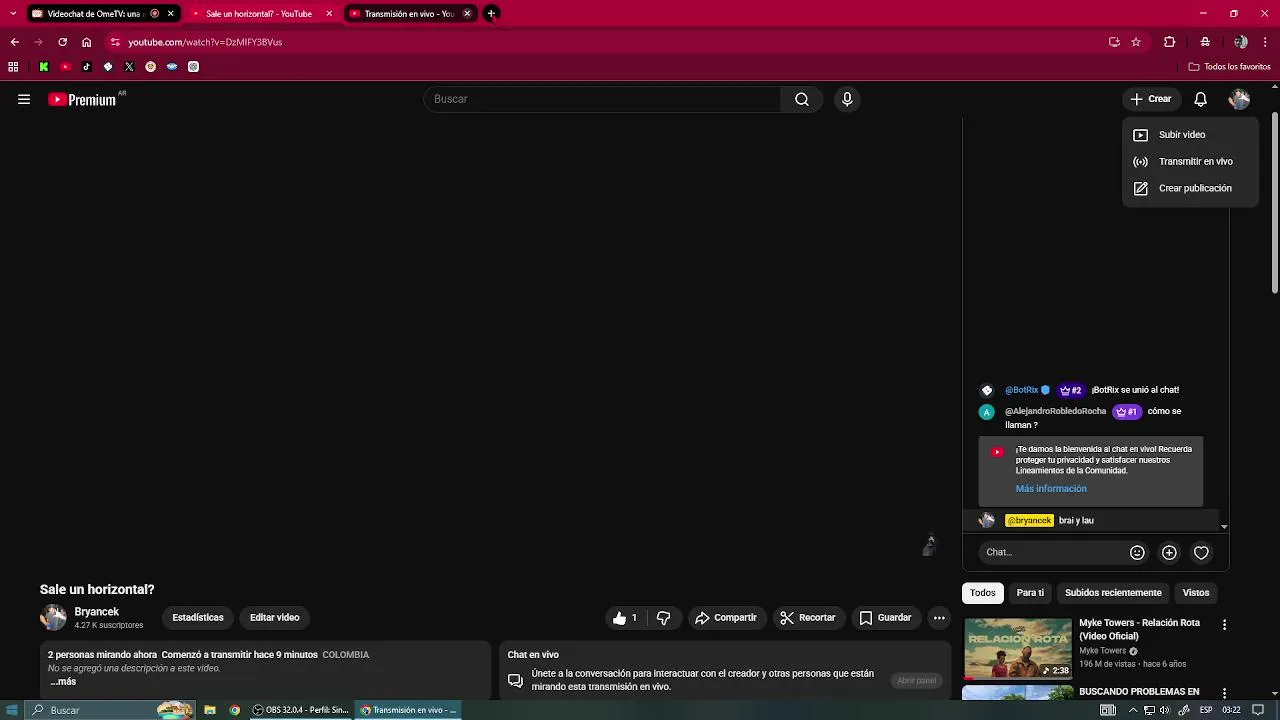Open options for Myke Towers video

tap(1224, 625)
